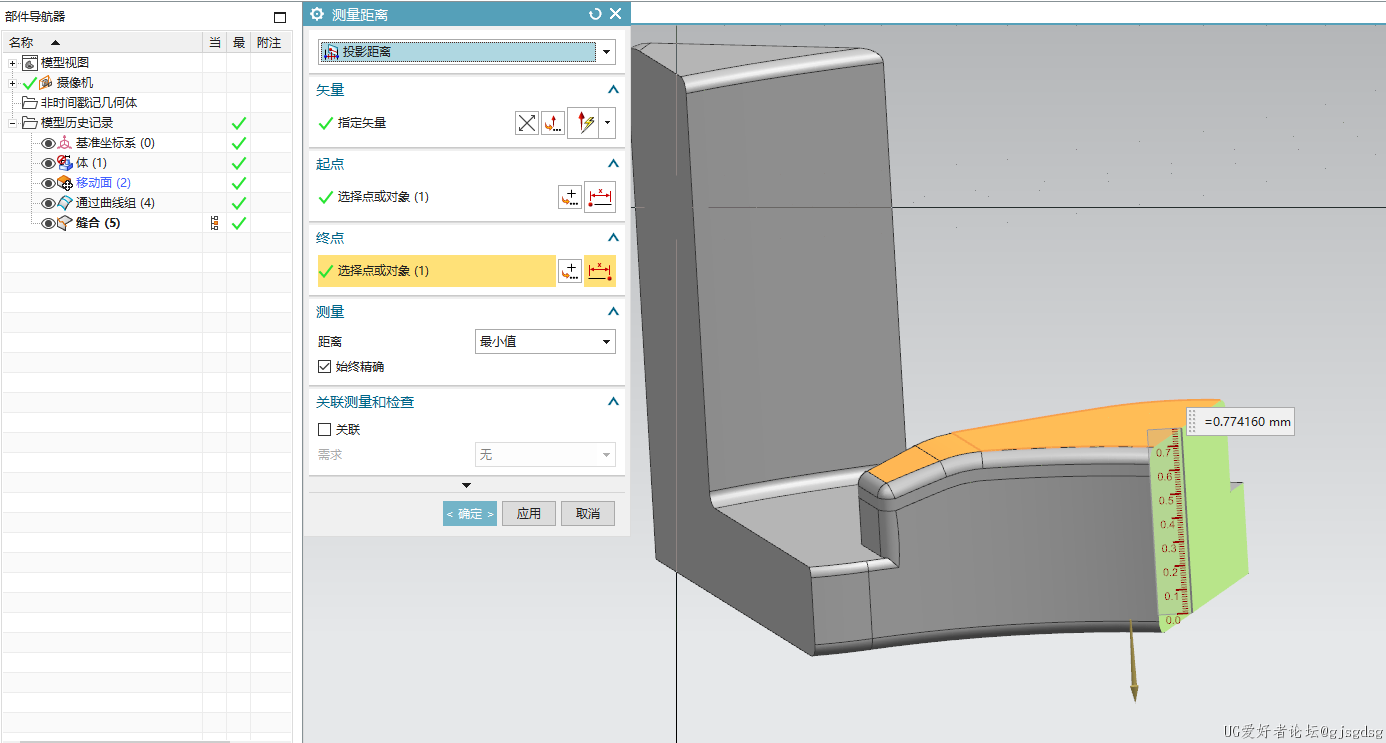Click the 基准坐标系 datum icon

click(65, 143)
